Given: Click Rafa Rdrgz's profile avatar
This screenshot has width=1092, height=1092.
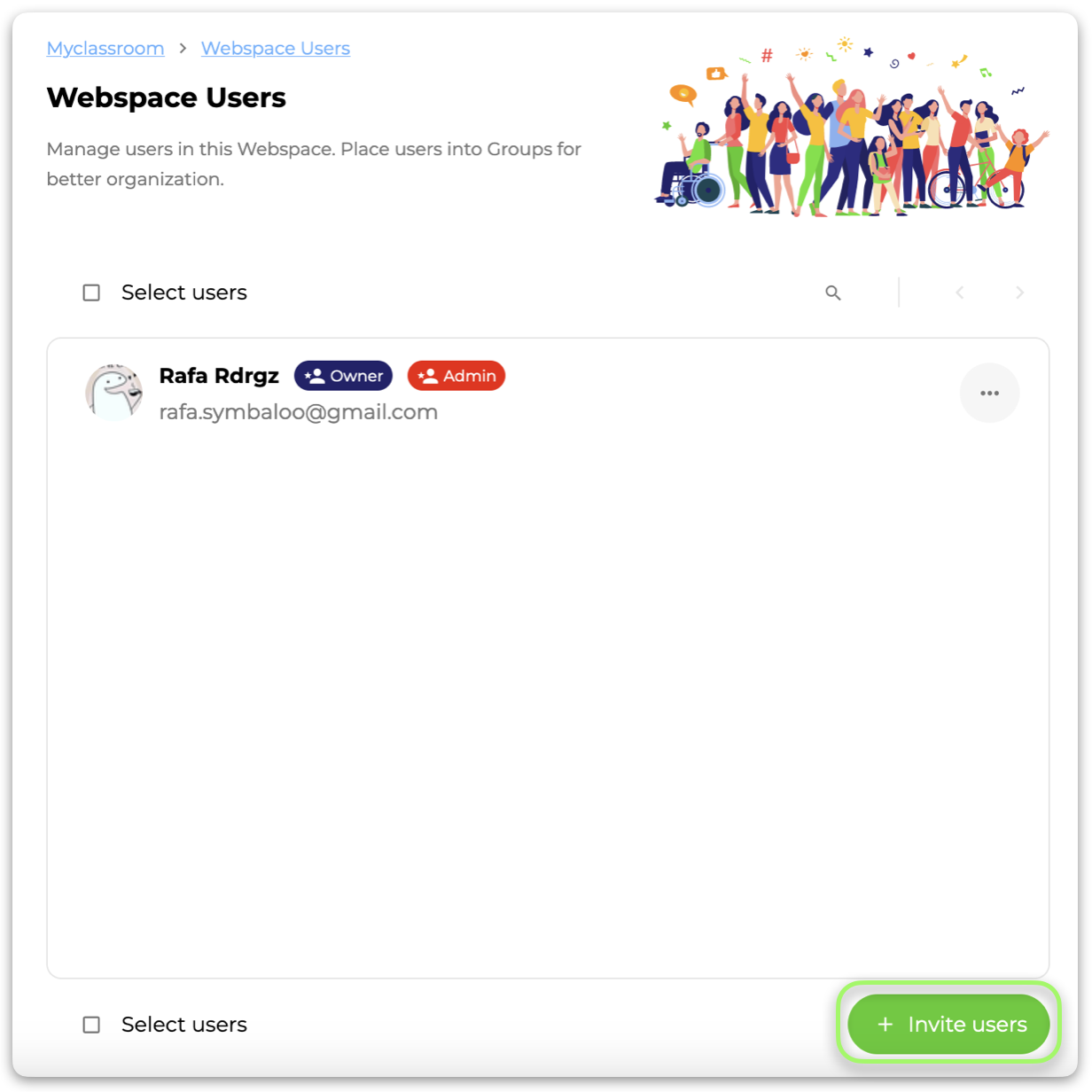Looking at the screenshot, I should (x=114, y=392).
